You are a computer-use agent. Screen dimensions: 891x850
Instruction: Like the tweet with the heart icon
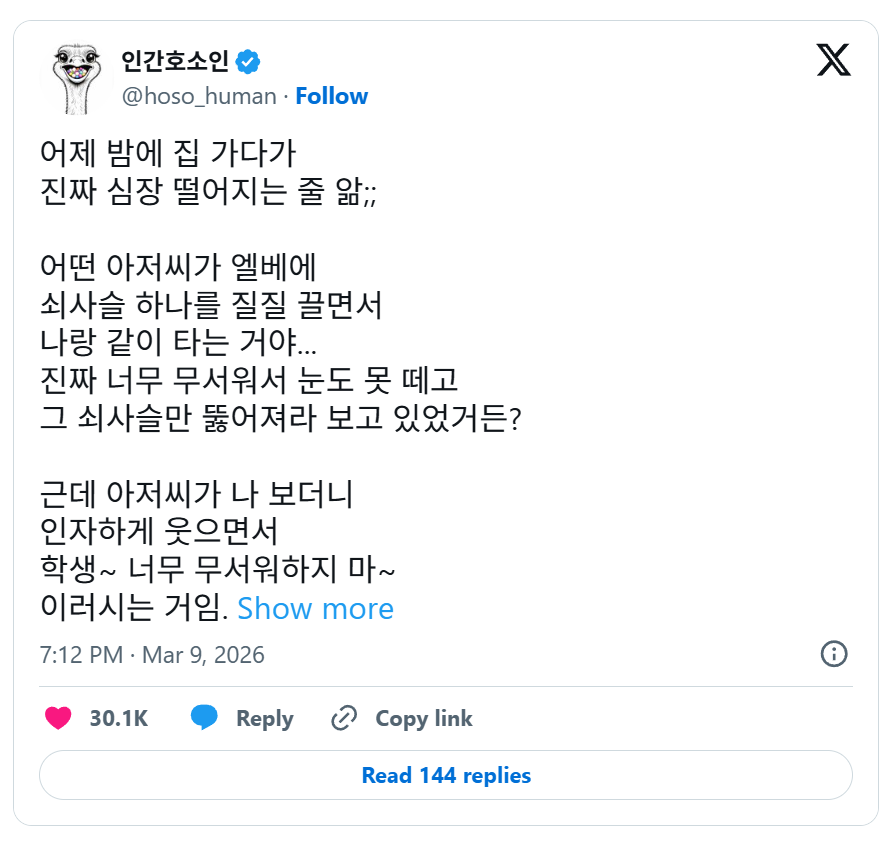[x=59, y=718]
